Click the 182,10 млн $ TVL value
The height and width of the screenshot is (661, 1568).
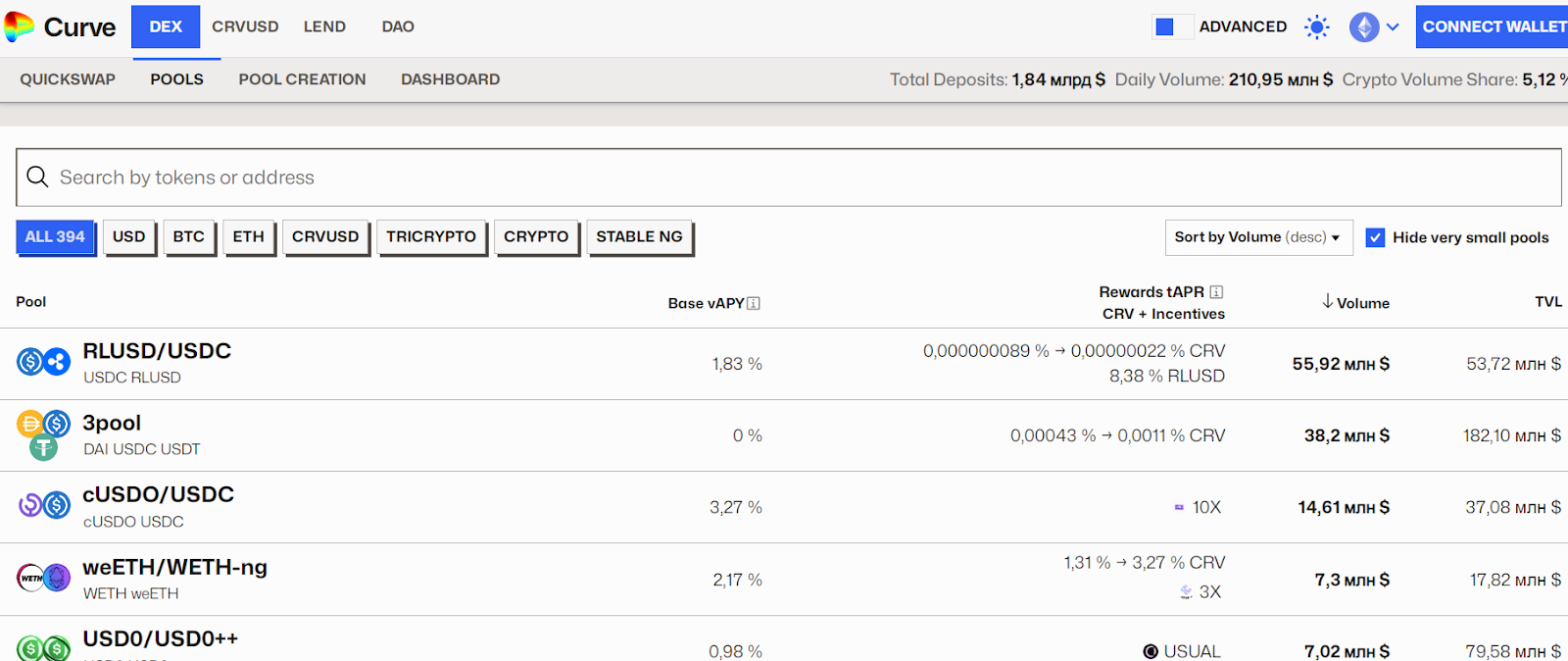[x=1512, y=435]
